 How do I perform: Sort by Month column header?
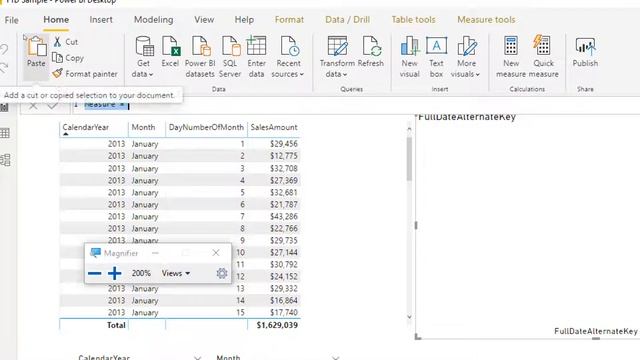click(x=143, y=127)
